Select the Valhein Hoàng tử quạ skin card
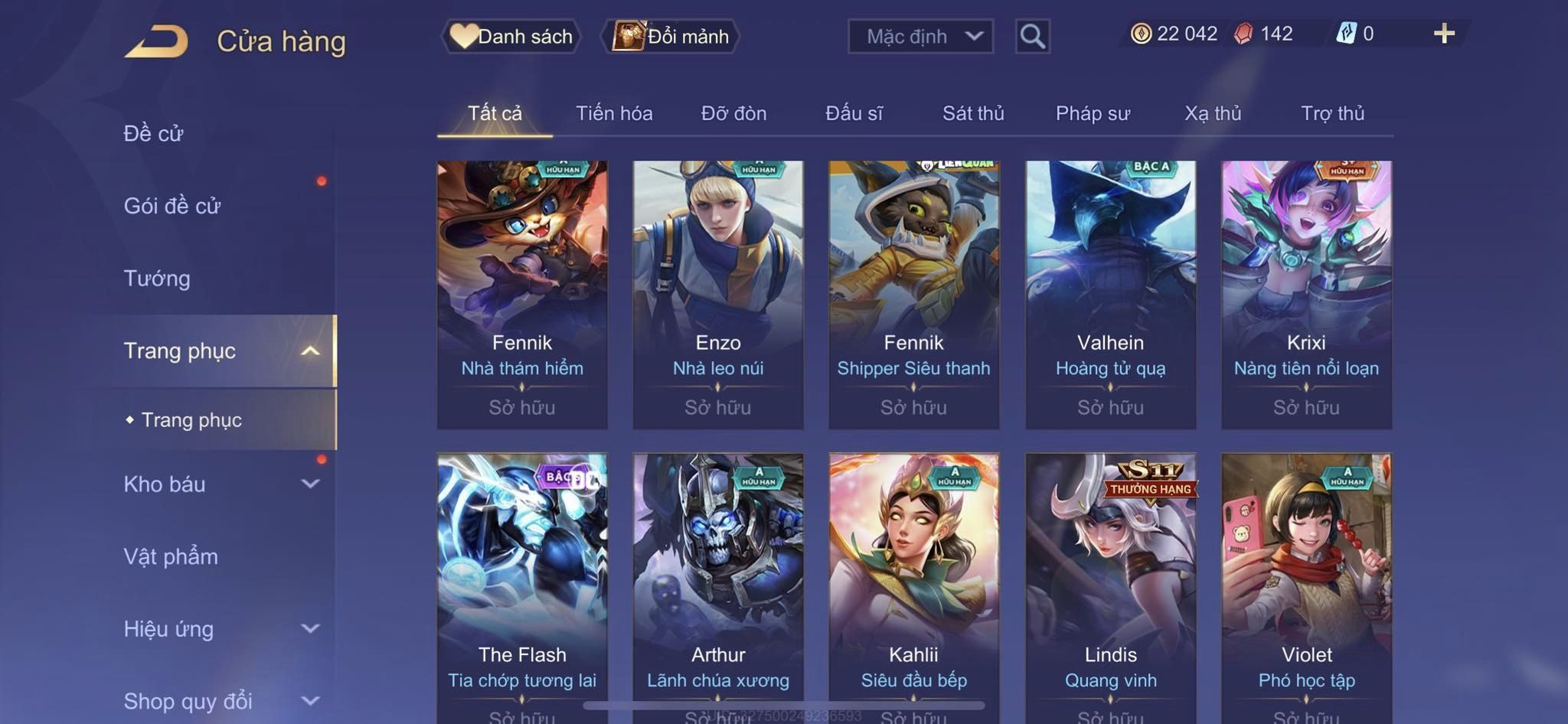Image resolution: width=1568 pixels, height=724 pixels. point(1110,295)
